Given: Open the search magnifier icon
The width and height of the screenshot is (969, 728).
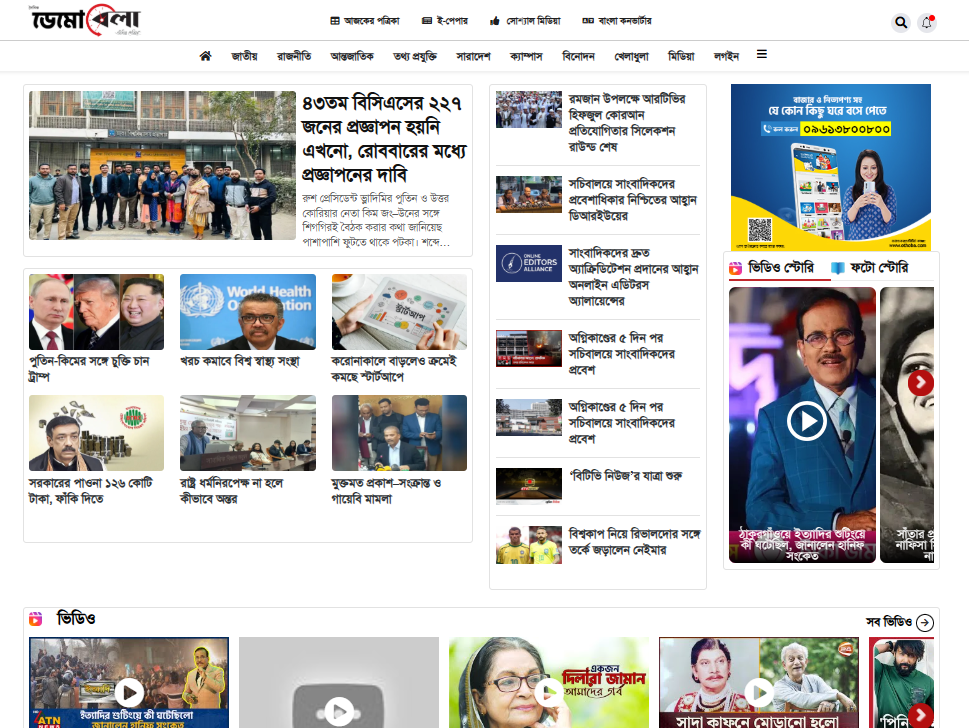Looking at the screenshot, I should click(x=901, y=22).
